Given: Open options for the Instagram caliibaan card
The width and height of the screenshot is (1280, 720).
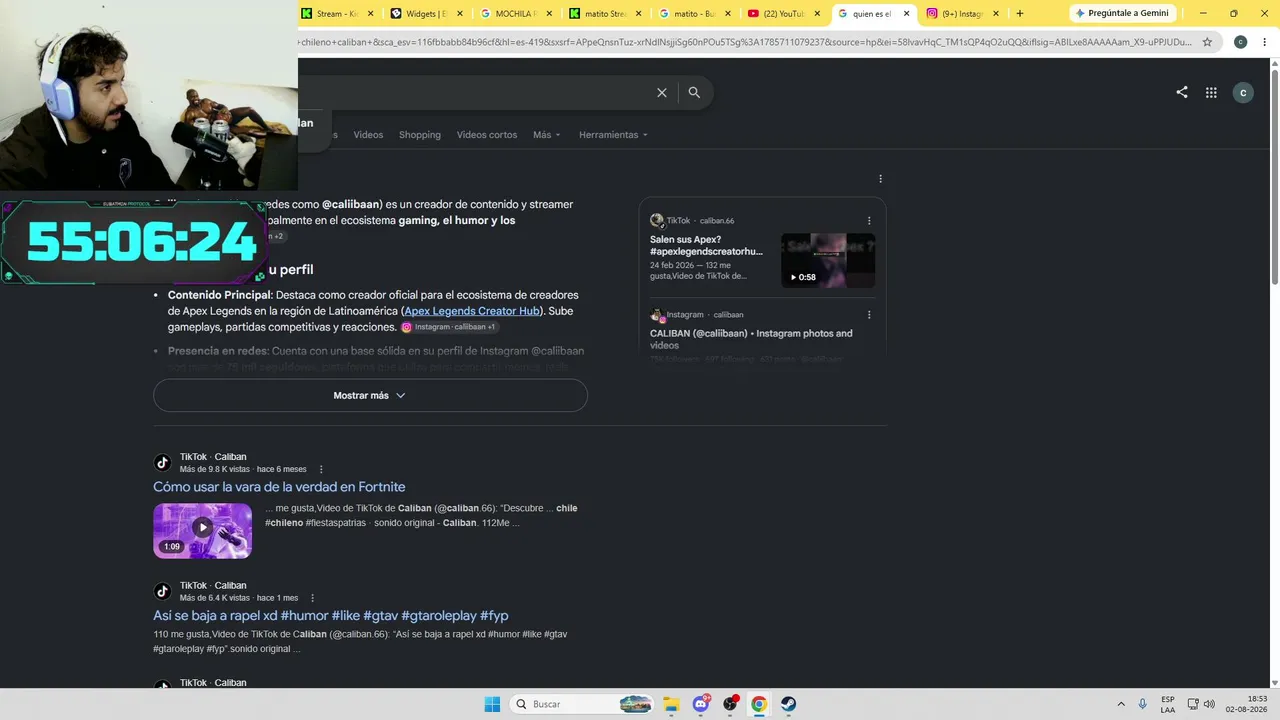Looking at the screenshot, I should (869, 315).
